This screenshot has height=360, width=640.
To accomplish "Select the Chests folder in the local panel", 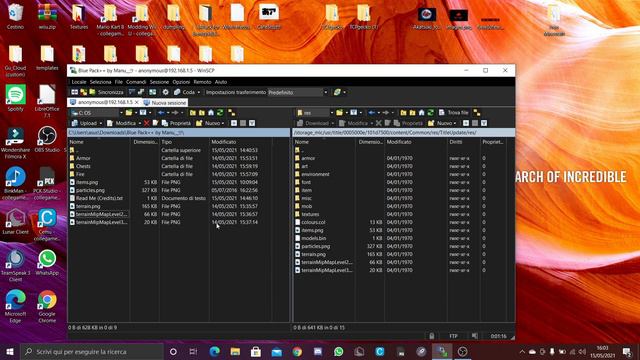I will pyautogui.click(x=83, y=166).
